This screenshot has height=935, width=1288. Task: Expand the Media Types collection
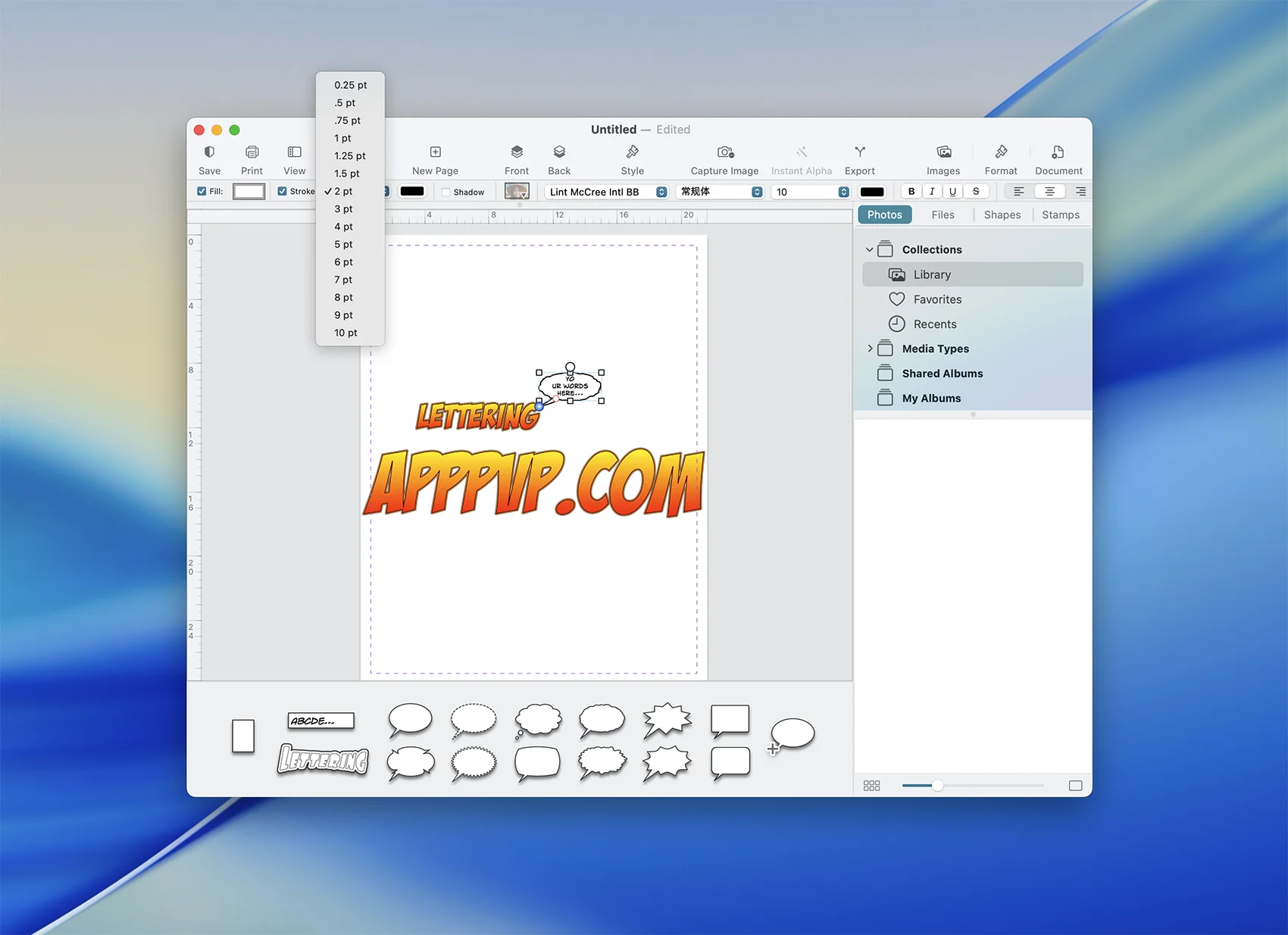tap(870, 349)
